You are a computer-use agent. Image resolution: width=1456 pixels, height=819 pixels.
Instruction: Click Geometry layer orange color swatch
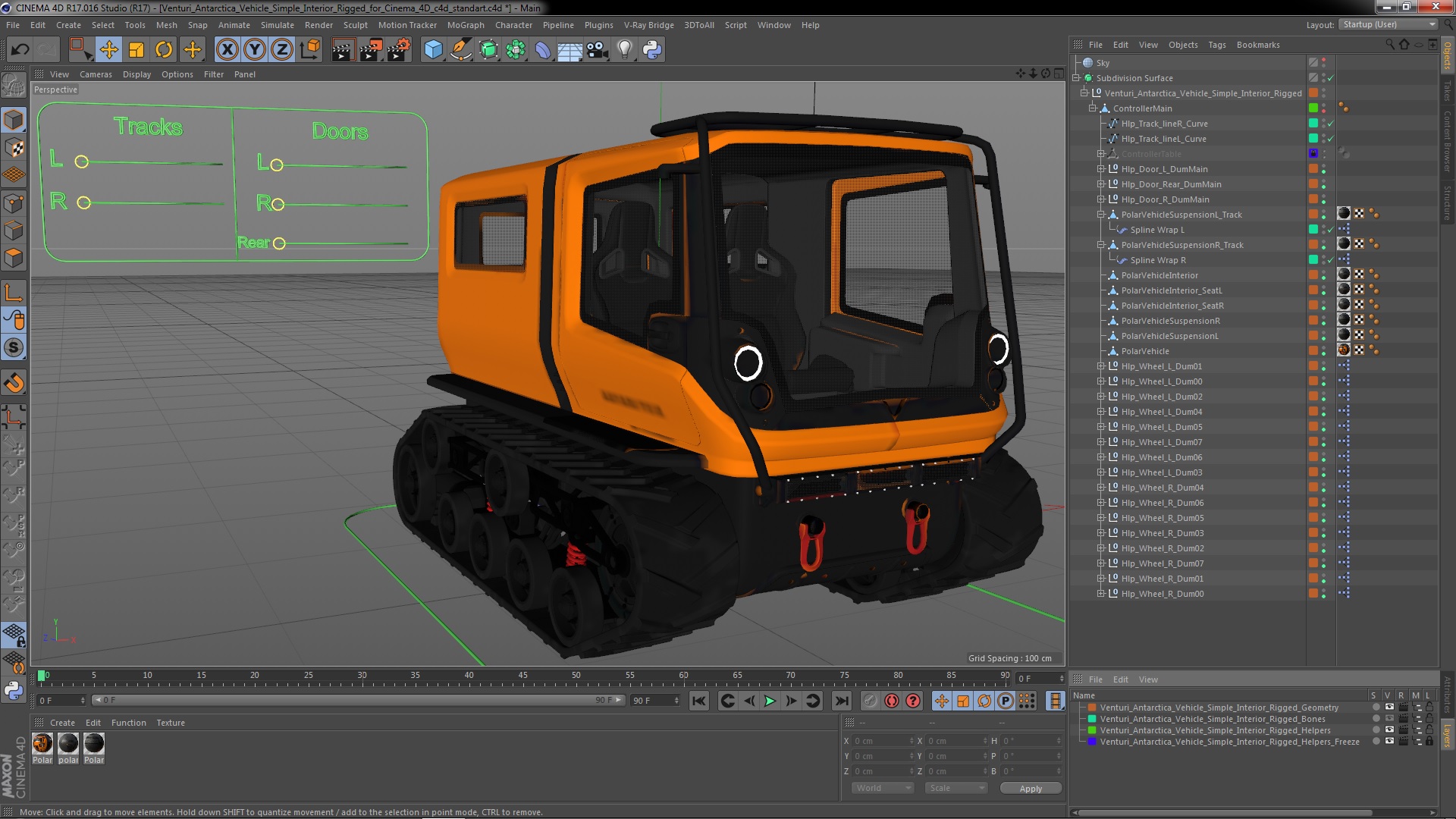click(x=1092, y=708)
